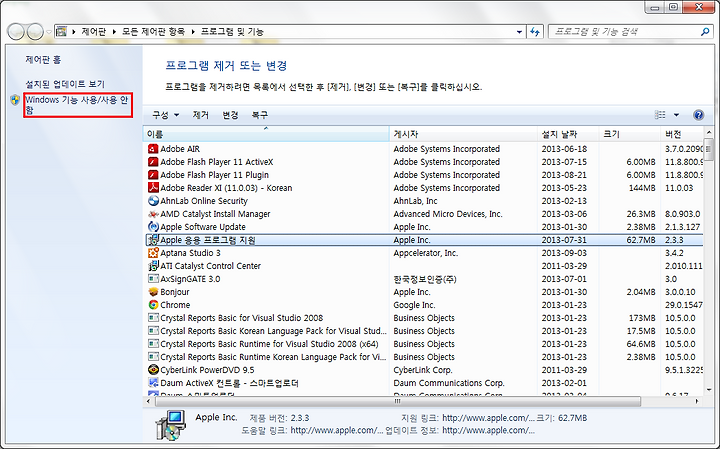Open help with the question mark icon

(698, 115)
